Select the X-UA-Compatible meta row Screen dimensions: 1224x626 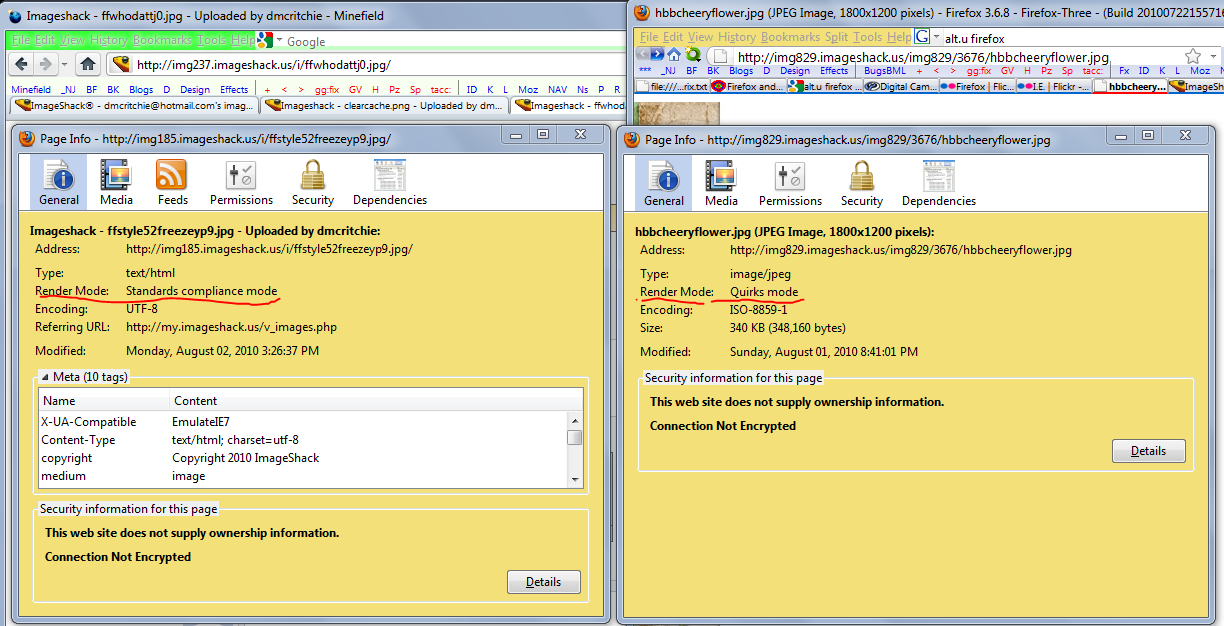(303, 422)
